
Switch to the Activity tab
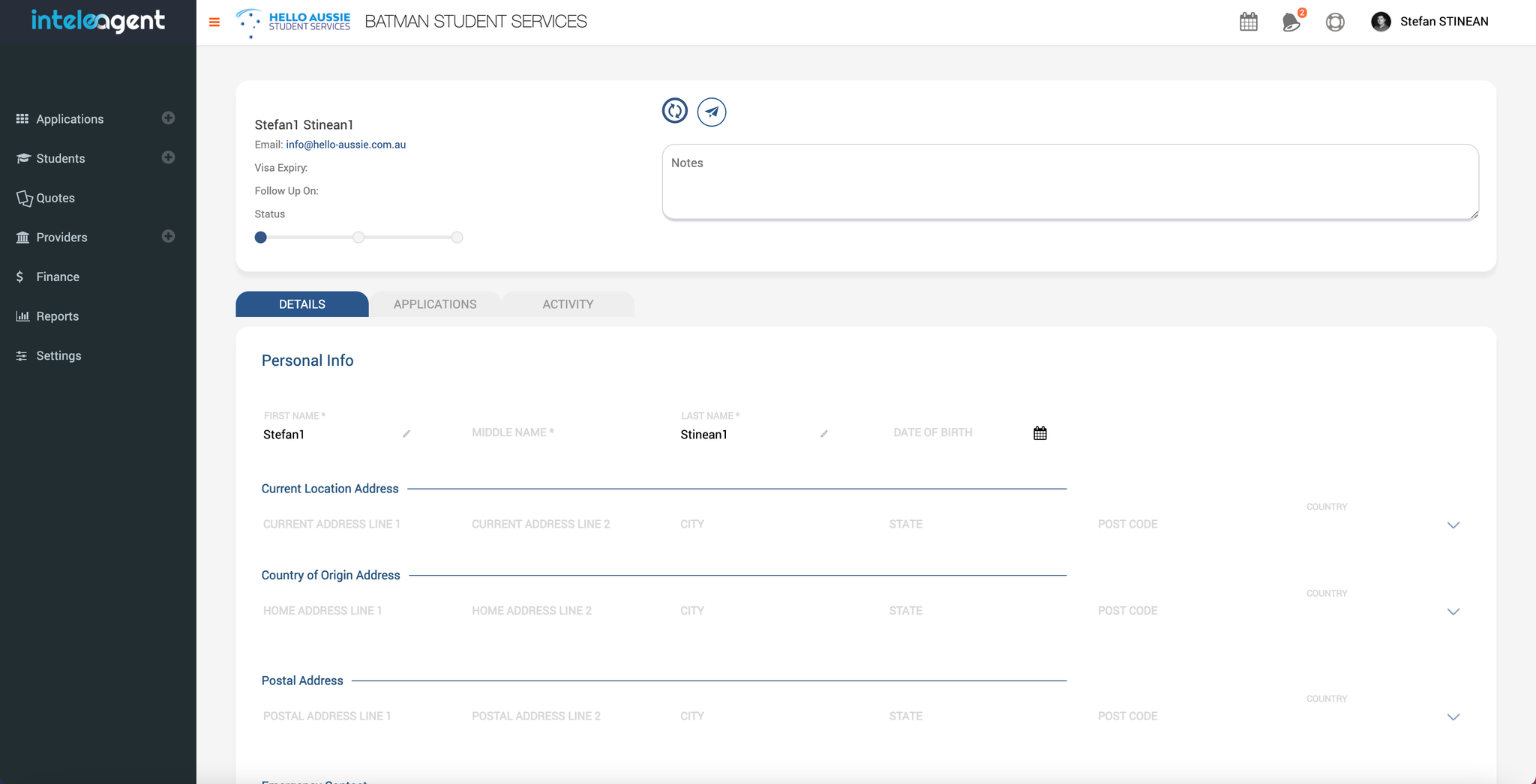click(568, 304)
